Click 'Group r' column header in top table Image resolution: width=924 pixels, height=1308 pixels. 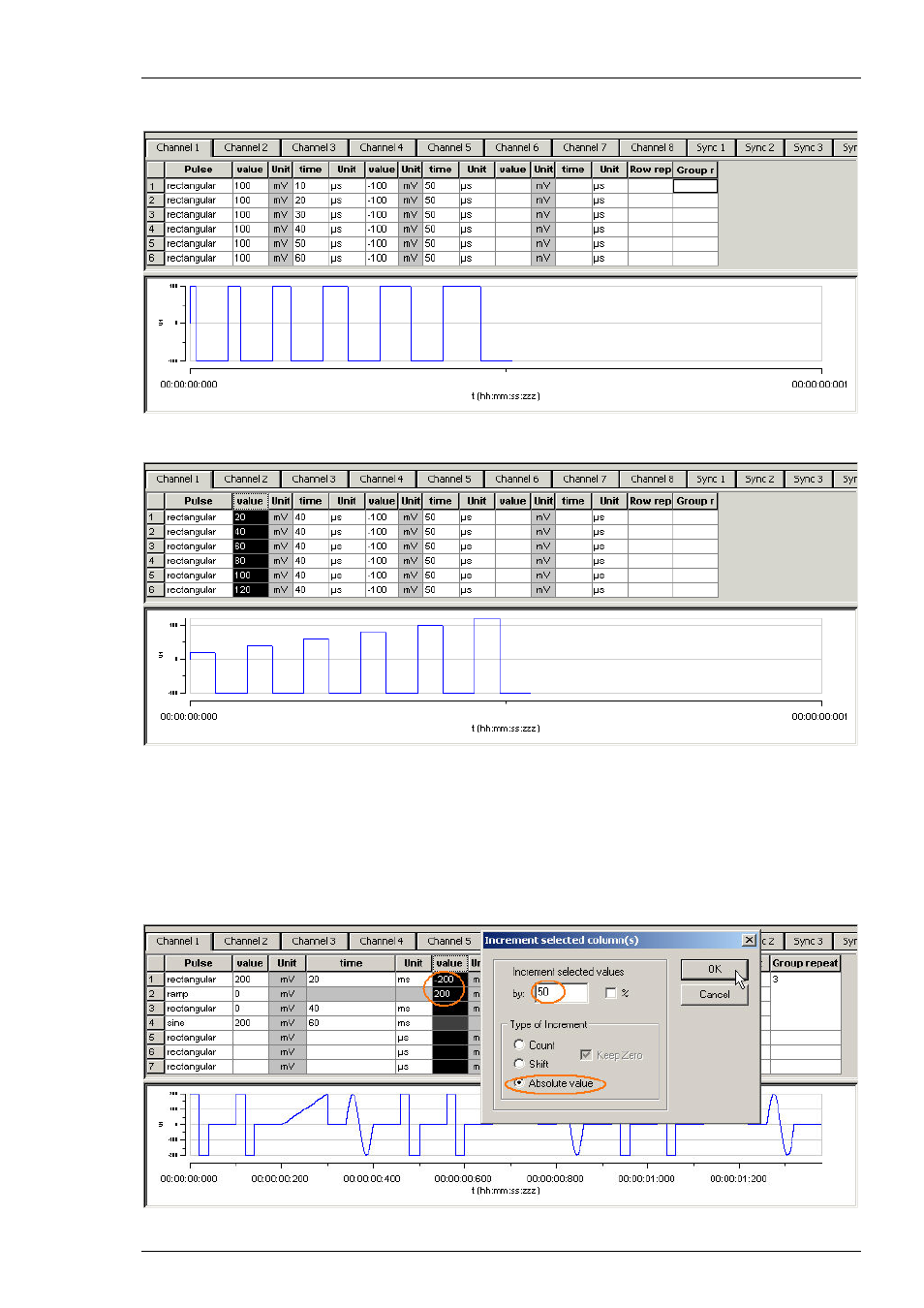(695, 170)
